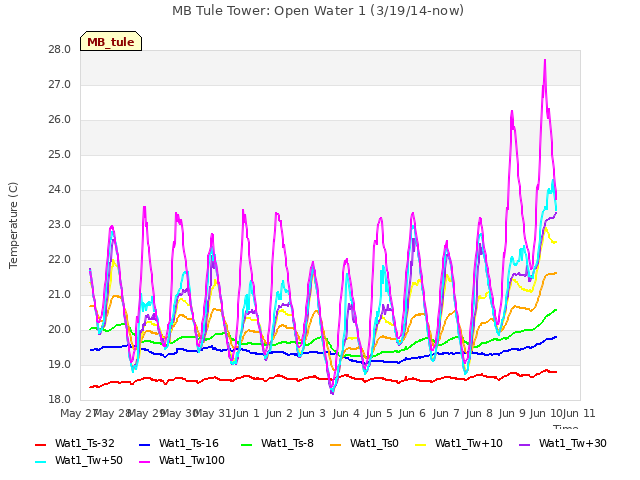640x480 pixels.
Task: Click the May 31 x-axis date label
Action: [212, 414]
